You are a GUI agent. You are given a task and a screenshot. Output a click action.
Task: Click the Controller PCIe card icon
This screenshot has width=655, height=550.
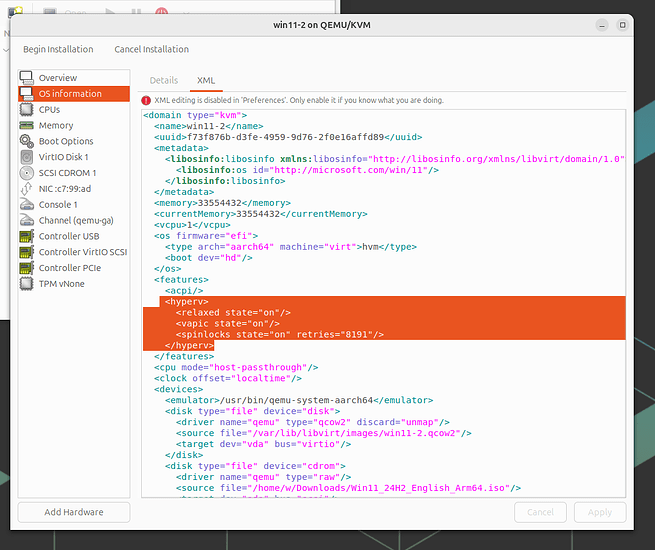pyautogui.click(x=26, y=268)
